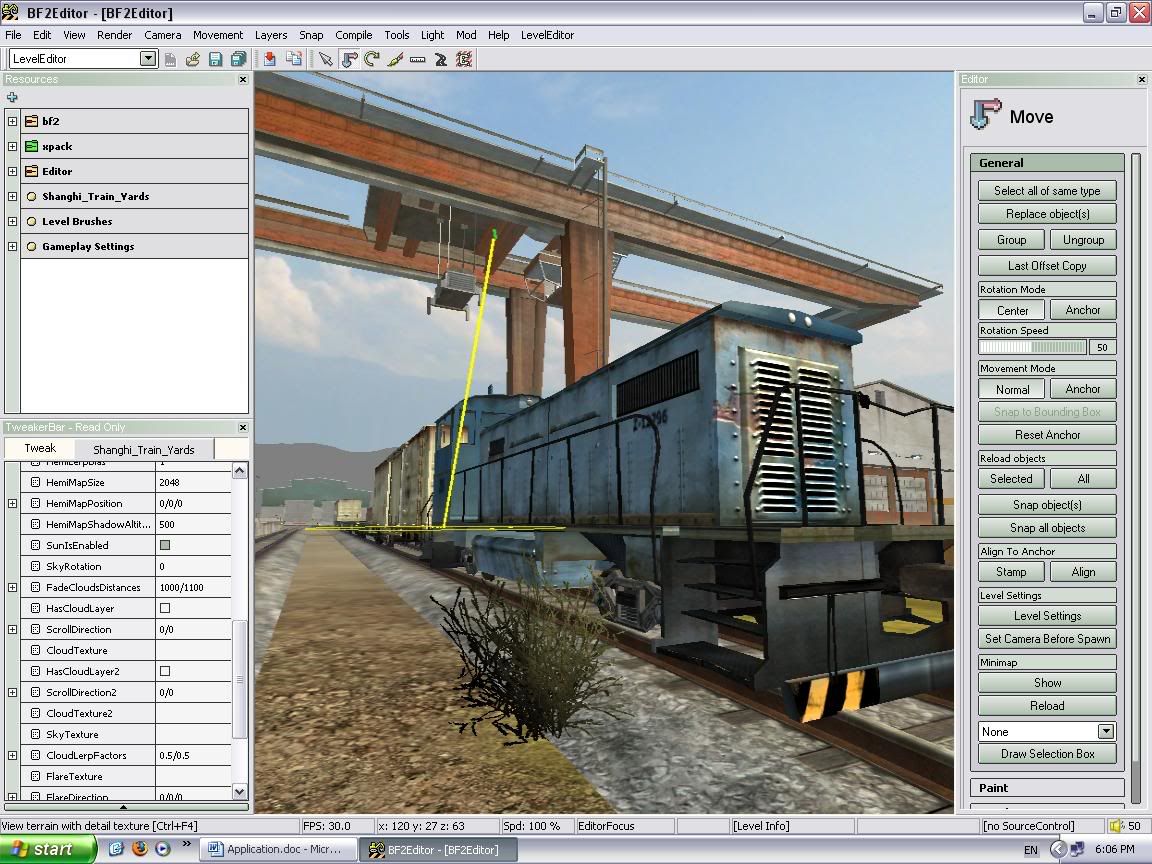Click the red-striped E toolbar icon
The image size is (1152, 864).
click(x=464, y=60)
